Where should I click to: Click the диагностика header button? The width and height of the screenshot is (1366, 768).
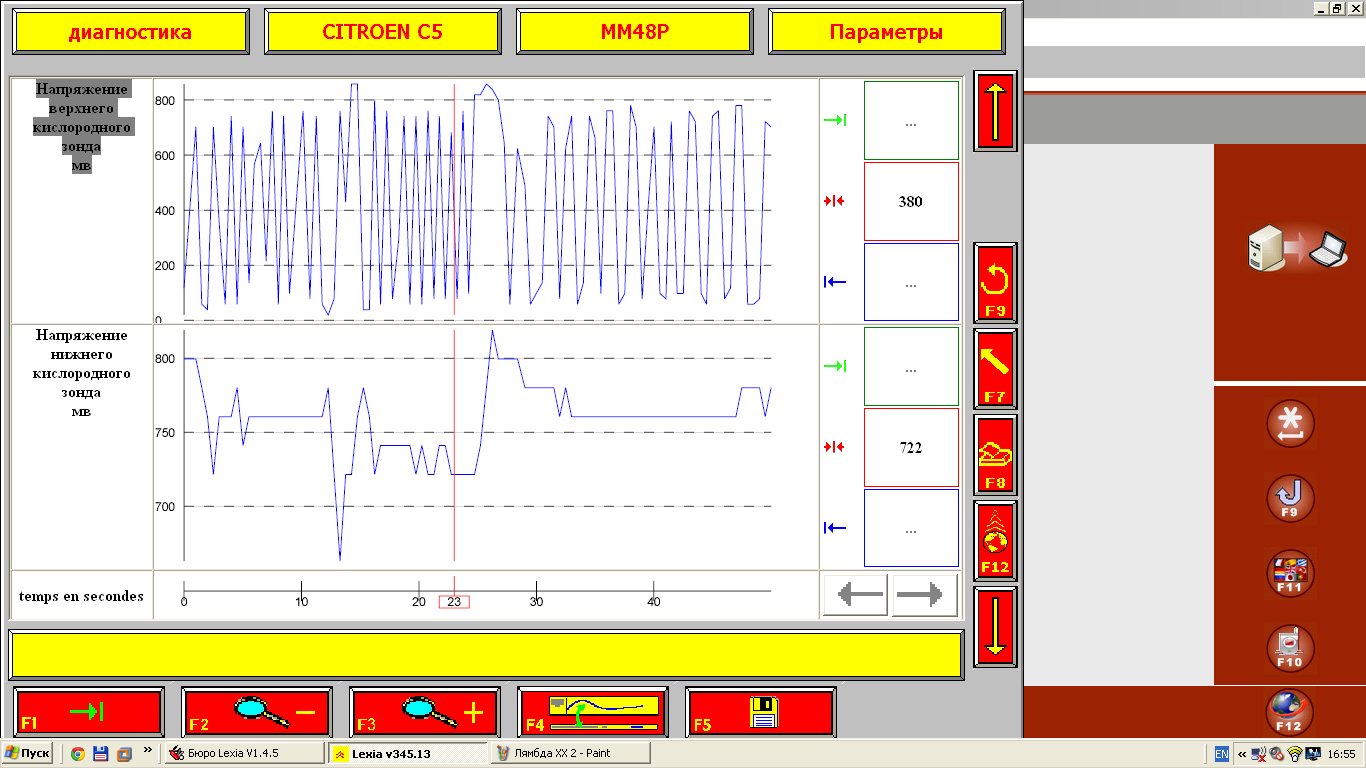[130, 32]
